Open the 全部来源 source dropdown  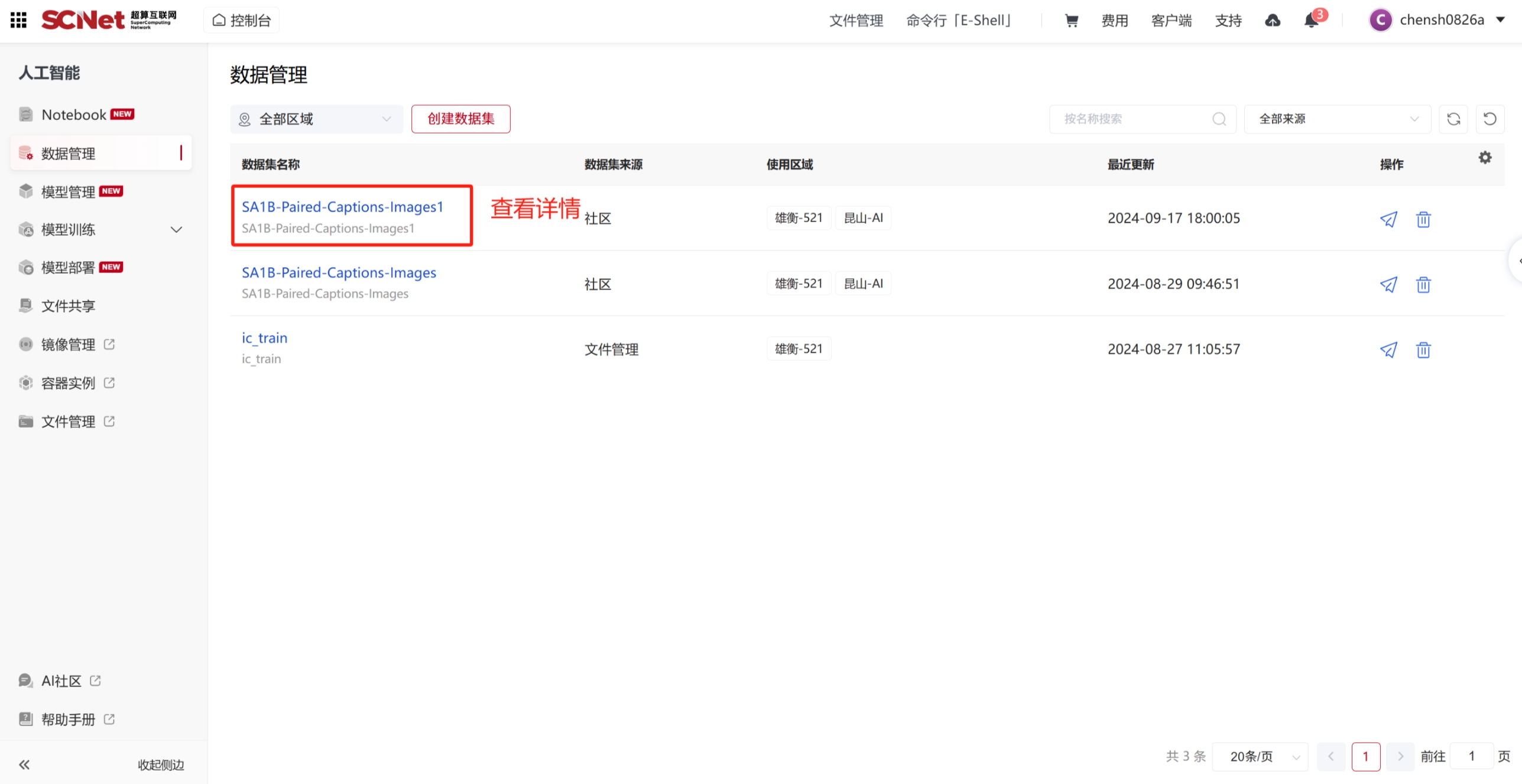click(x=1337, y=119)
